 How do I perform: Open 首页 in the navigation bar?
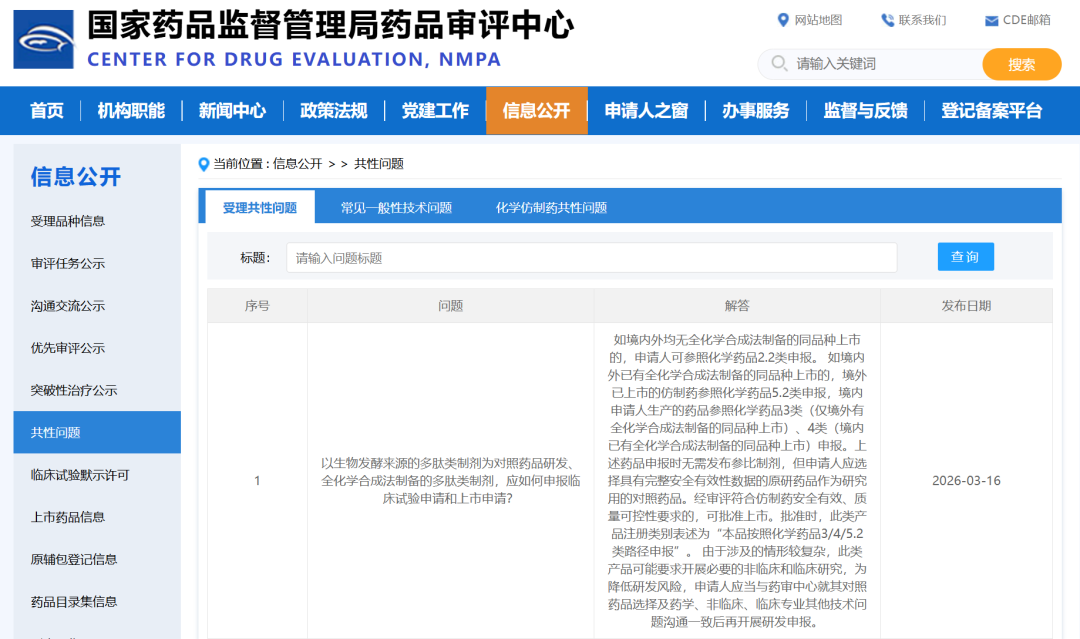click(x=47, y=111)
